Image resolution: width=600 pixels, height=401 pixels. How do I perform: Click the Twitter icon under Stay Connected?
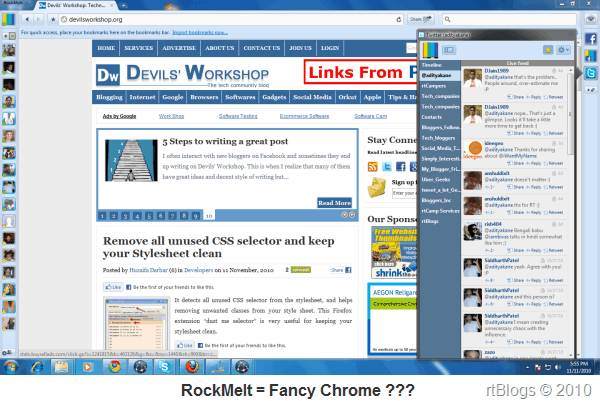(387, 166)
